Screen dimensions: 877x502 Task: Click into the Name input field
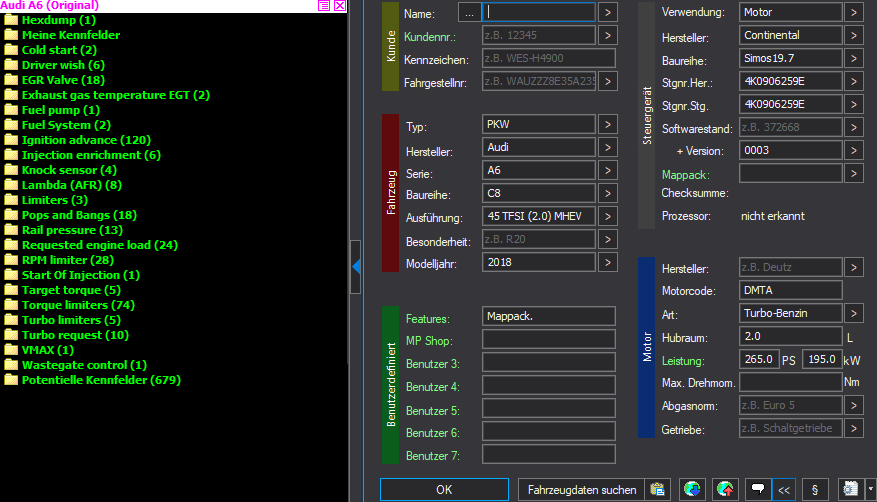[x=539, y=12]
